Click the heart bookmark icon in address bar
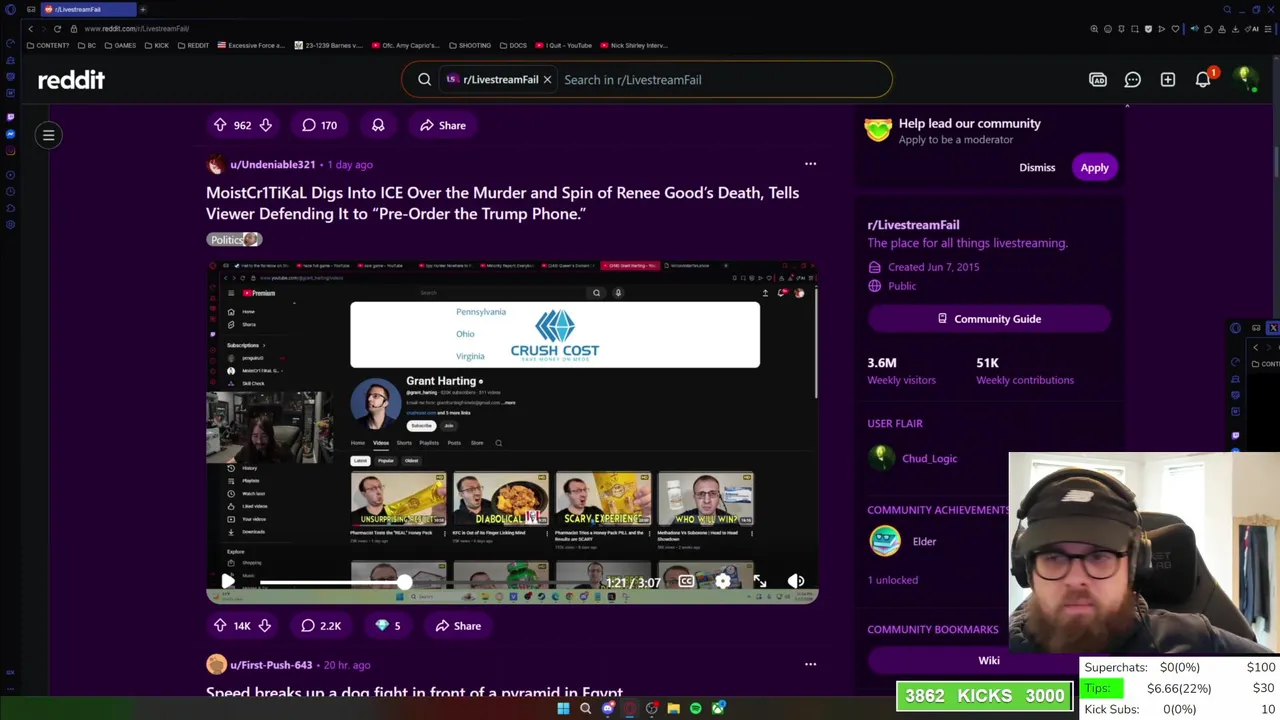1280x720 pixels. (1175, 29)
